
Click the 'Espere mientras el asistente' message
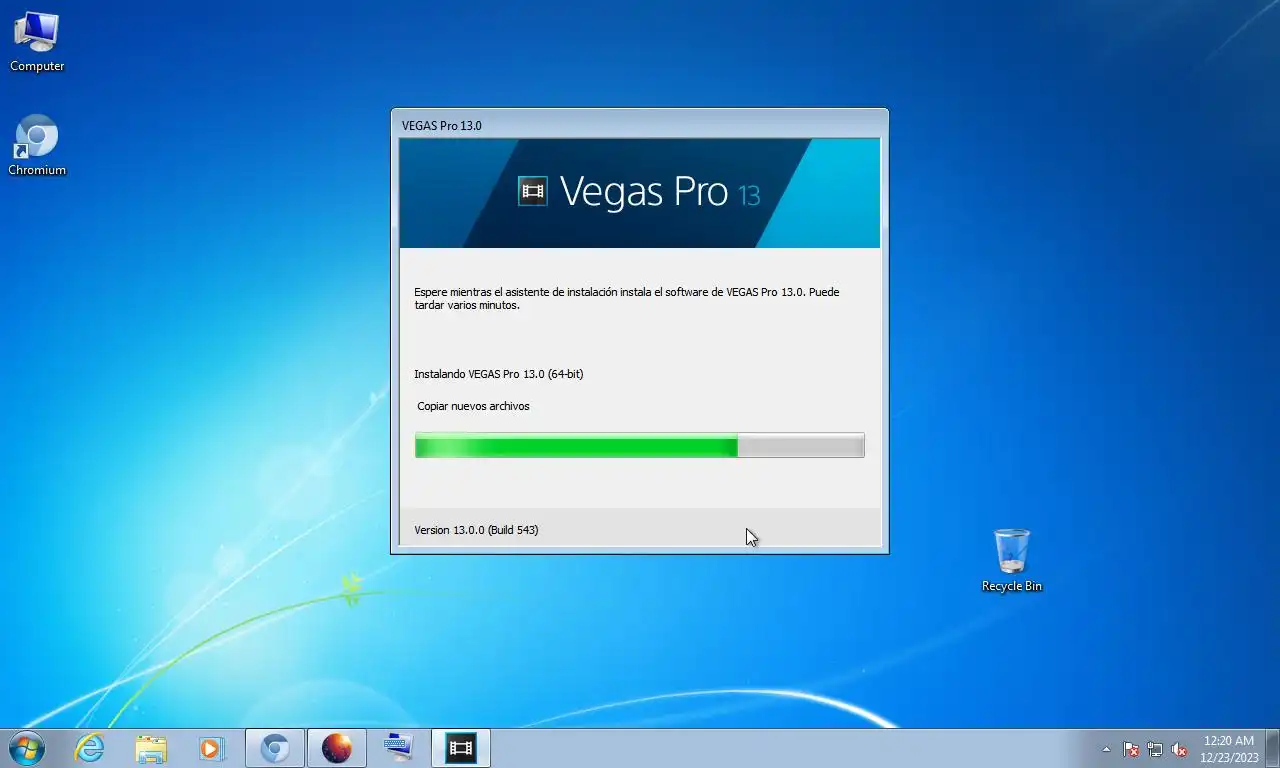(627, 299)
